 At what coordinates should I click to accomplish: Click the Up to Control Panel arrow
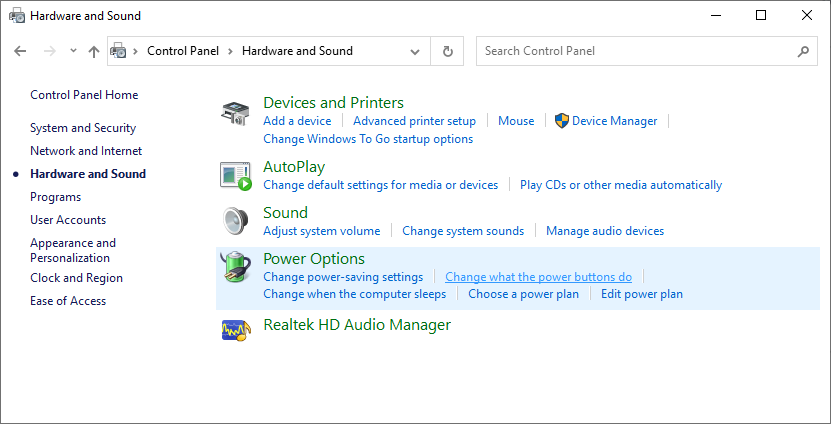click(x=94, y=51)
